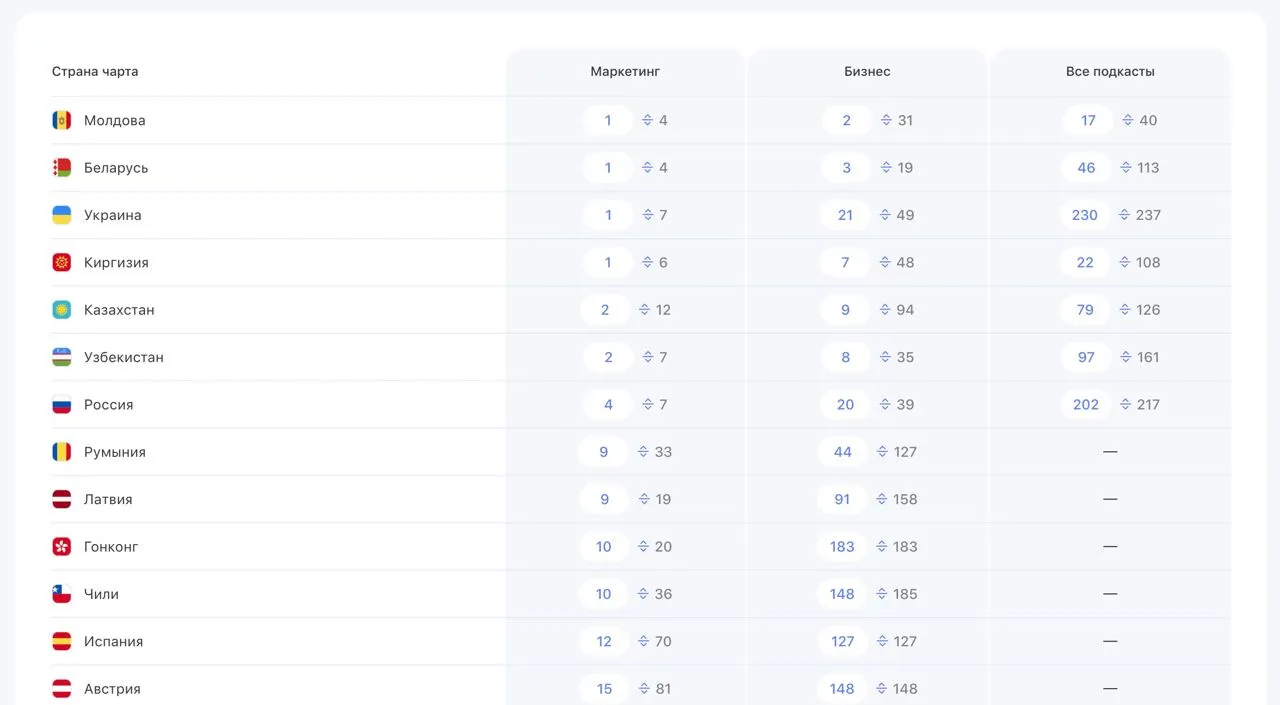1280x705 pixels.
Task: Click the Spain flag icon
Action: (62, 641)
